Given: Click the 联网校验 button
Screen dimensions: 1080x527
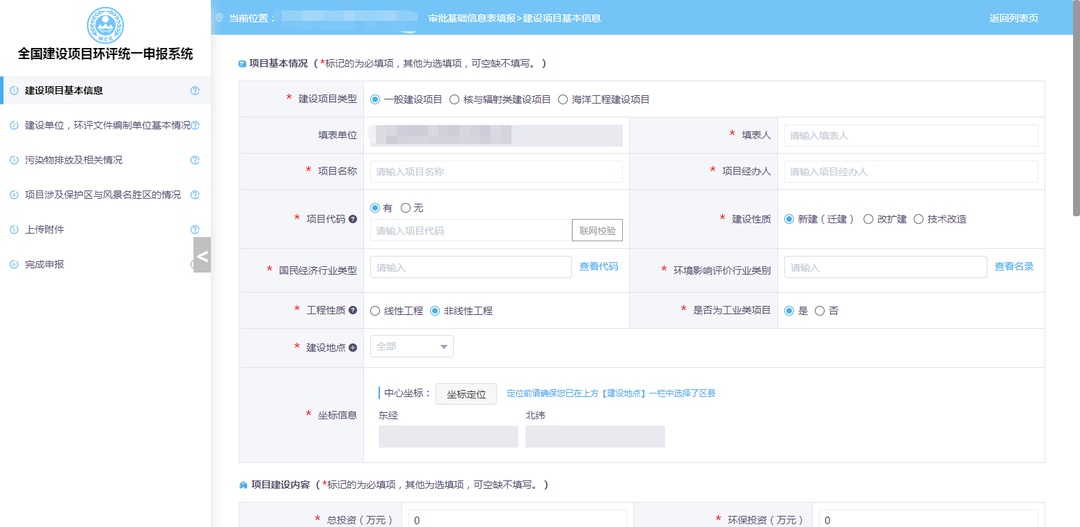Looking at the screenshot, I should point(597,230).
